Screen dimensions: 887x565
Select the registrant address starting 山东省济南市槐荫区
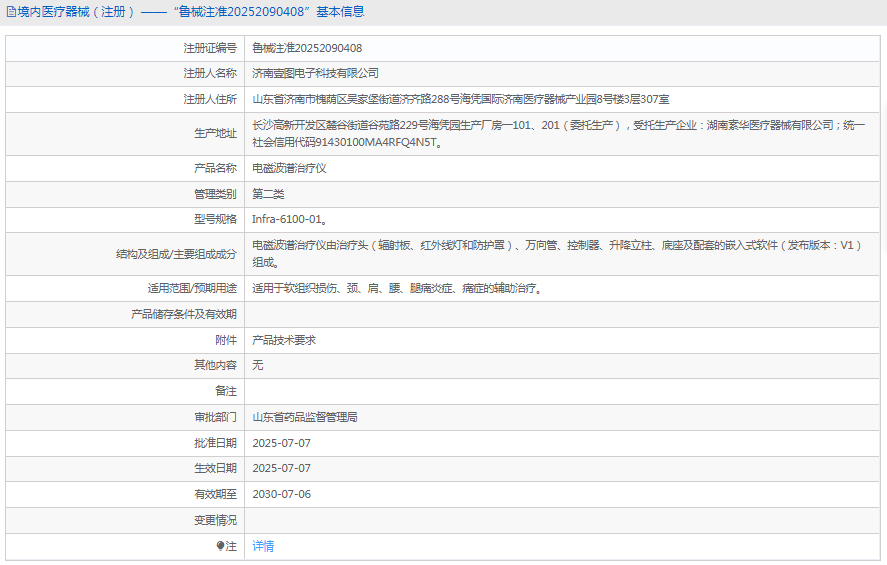460,99
